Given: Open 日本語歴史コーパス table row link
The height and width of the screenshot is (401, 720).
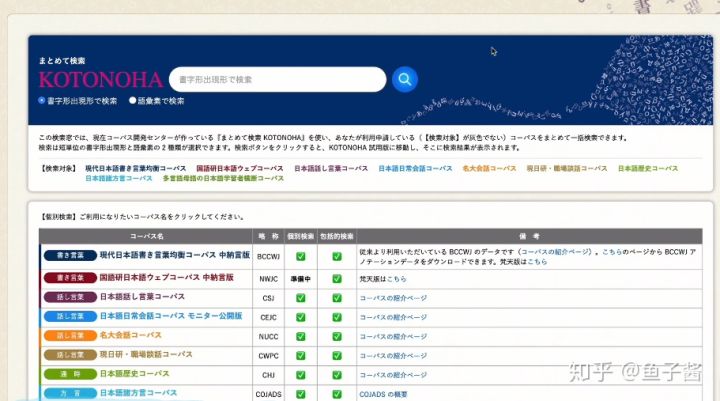Looking at the screenshot, I should [x=135, y=374].
